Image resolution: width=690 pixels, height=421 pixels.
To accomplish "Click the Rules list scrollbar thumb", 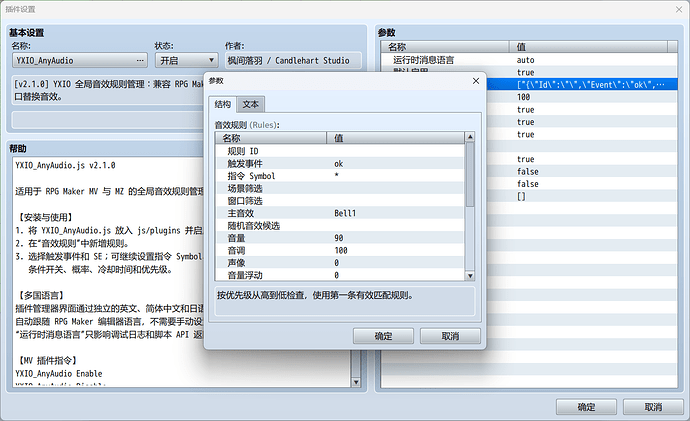I will (470, 174).
